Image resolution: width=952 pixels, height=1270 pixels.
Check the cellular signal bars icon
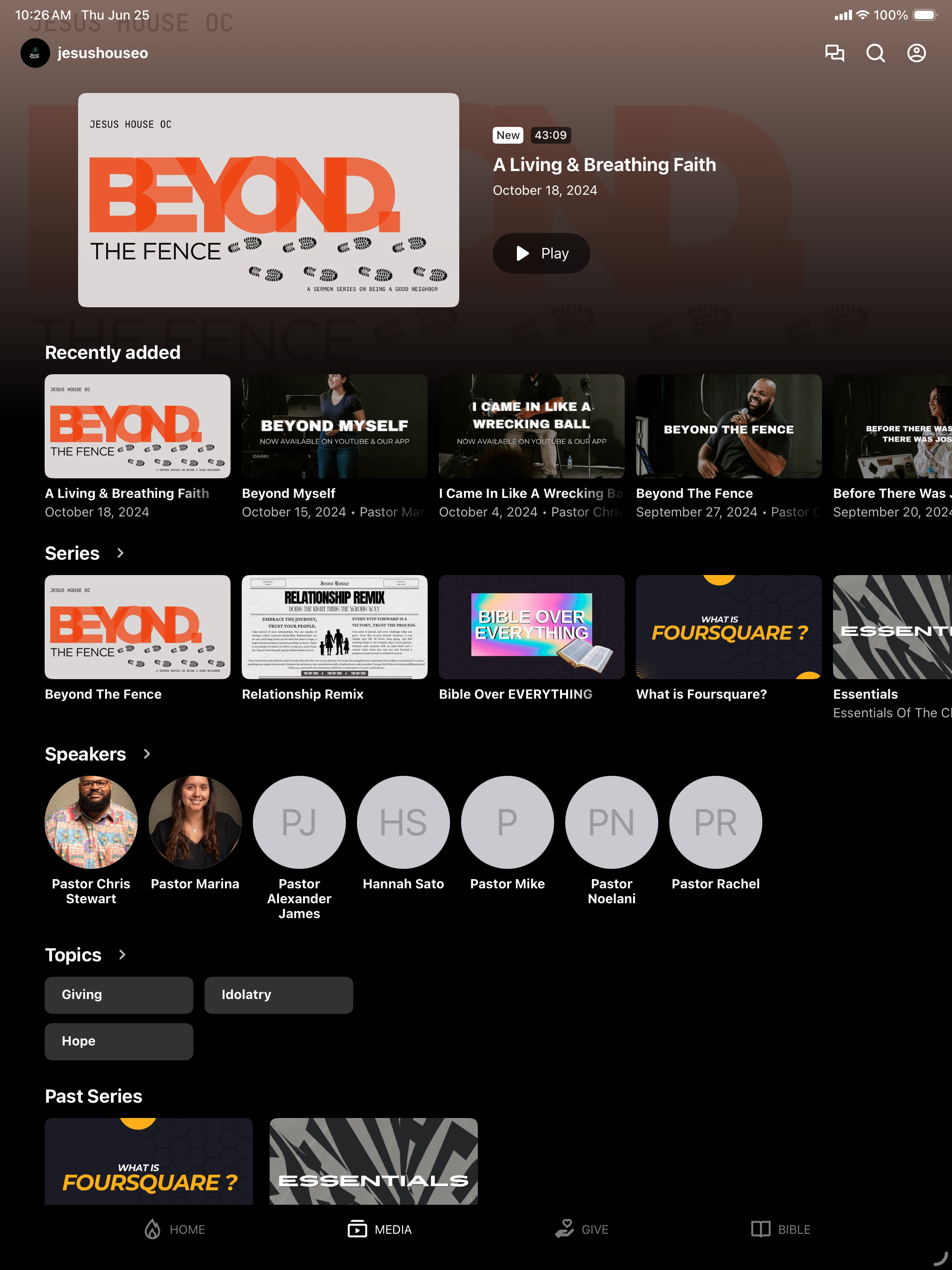tap(843, 15)
